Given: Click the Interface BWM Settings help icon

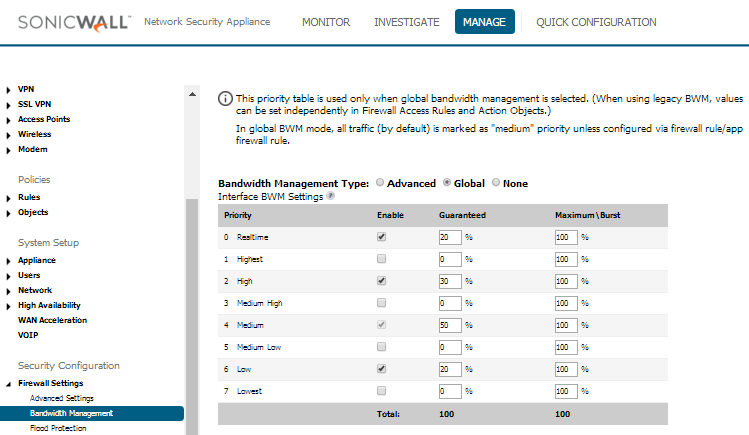Looking at the screenshot, I should pos(331,197).
